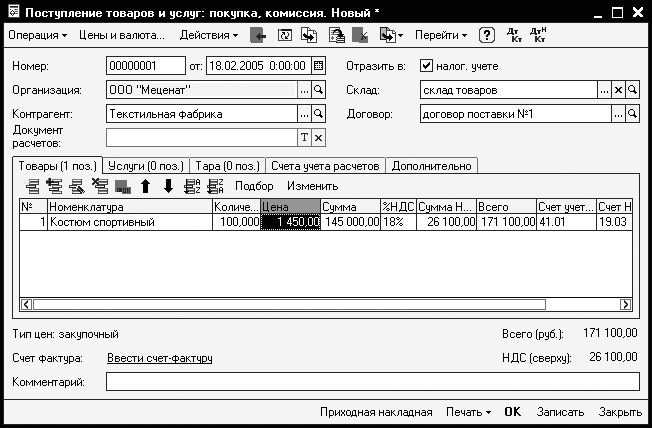
Task: Click the quantity cell 100,000
Action: [237, 222]
